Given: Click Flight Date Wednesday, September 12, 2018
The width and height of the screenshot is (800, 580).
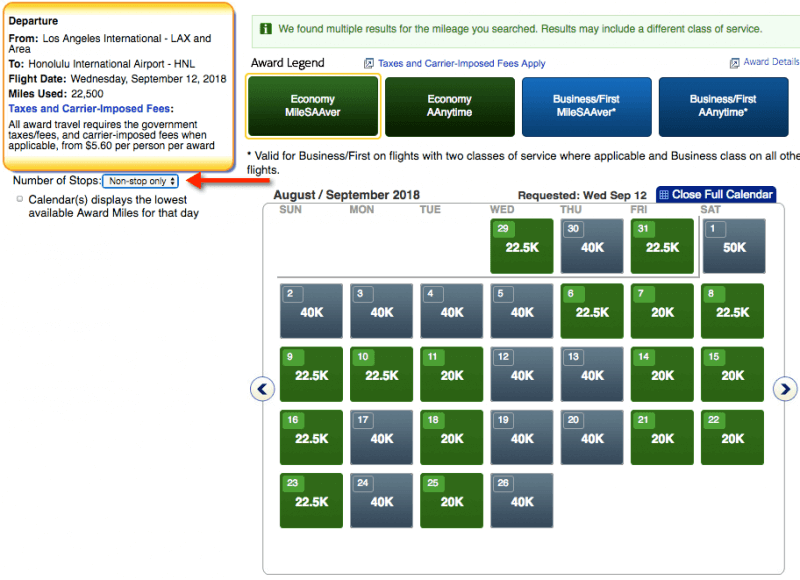Looking at the screenshot, I should [117, 79].
